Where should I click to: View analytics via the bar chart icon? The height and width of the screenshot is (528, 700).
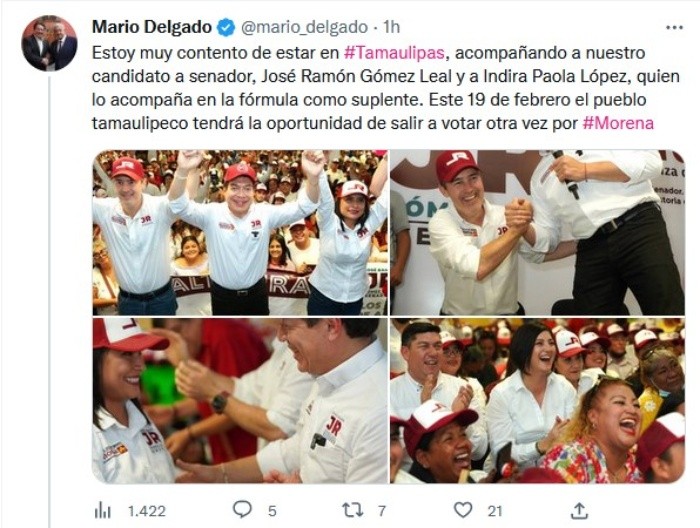[103, 510]
